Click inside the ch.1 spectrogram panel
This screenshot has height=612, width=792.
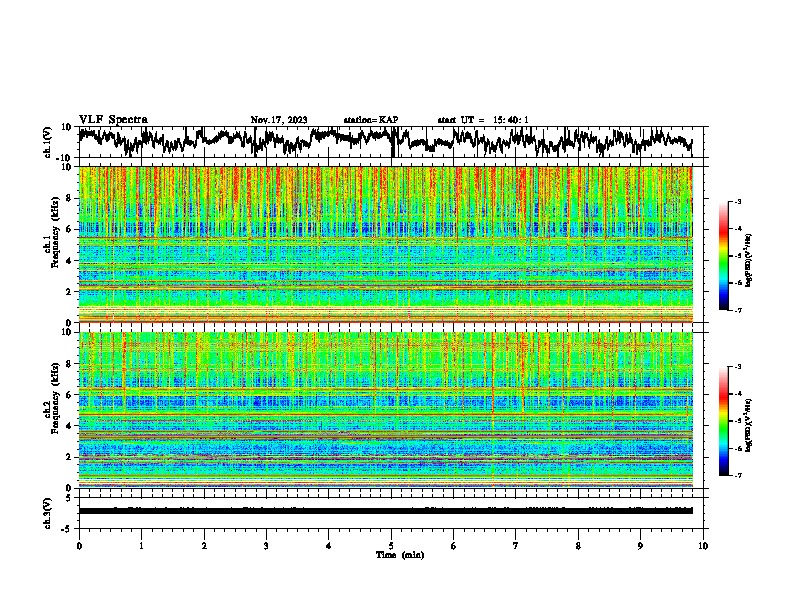point(386,244)
